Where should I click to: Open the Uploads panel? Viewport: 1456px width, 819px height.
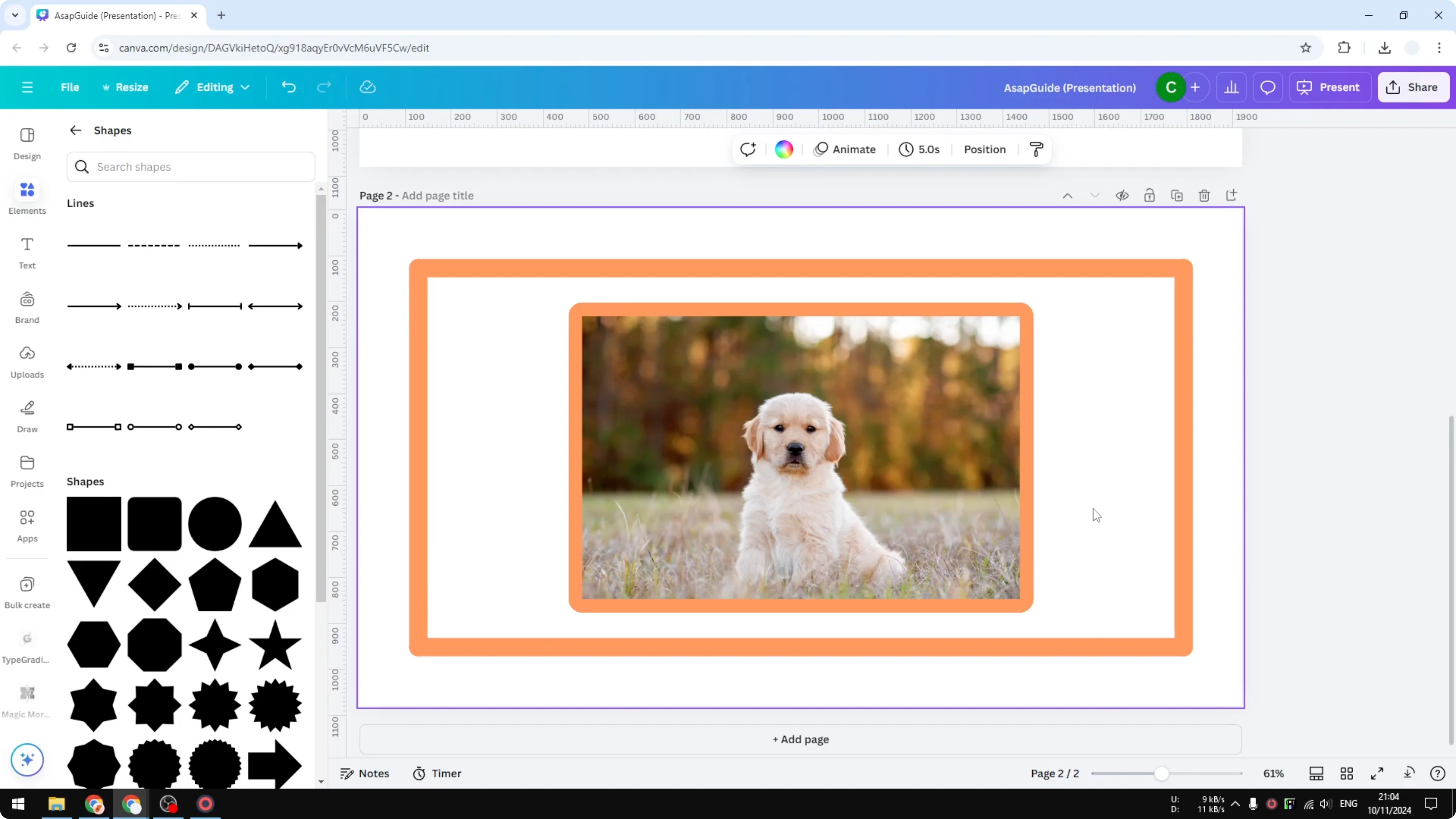click(27, 362)
